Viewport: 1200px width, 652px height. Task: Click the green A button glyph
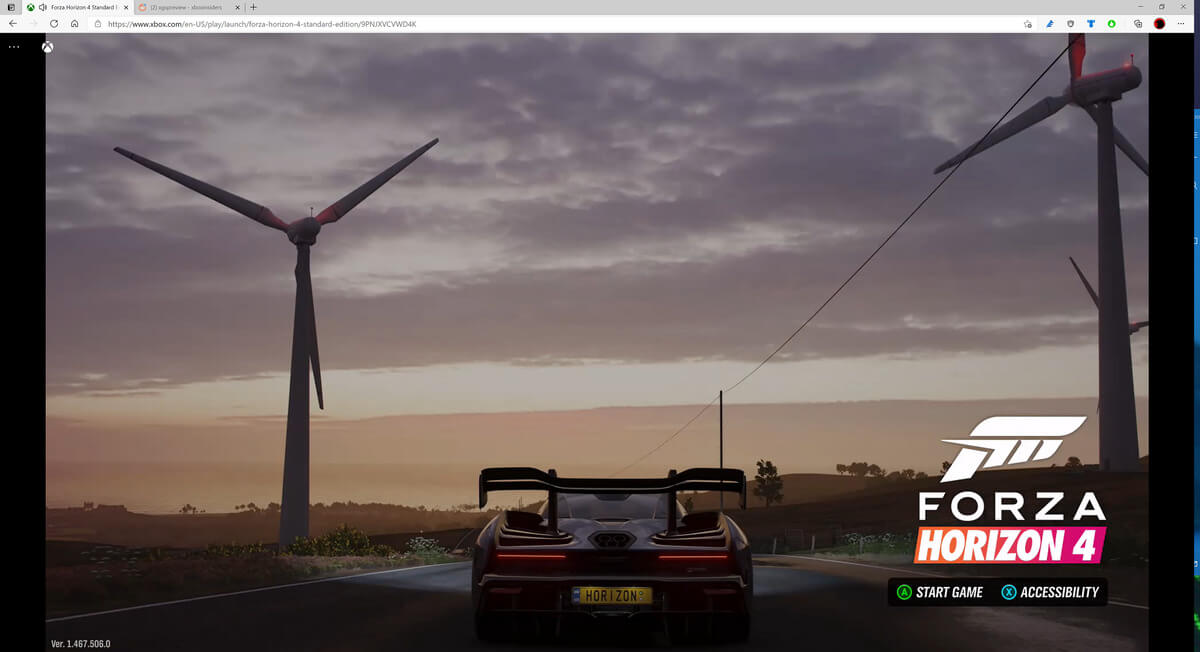904,592
